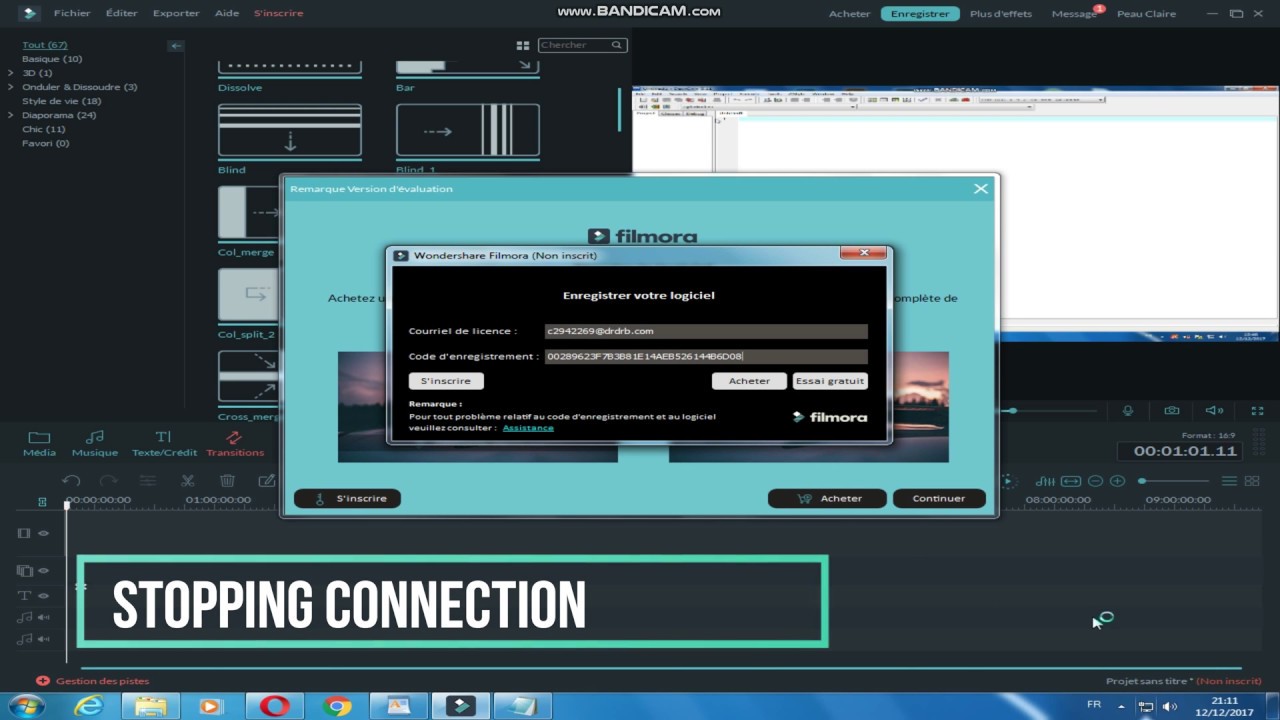
Task: Zoom out the timeline with minus icon
Action: (1095, 481)
